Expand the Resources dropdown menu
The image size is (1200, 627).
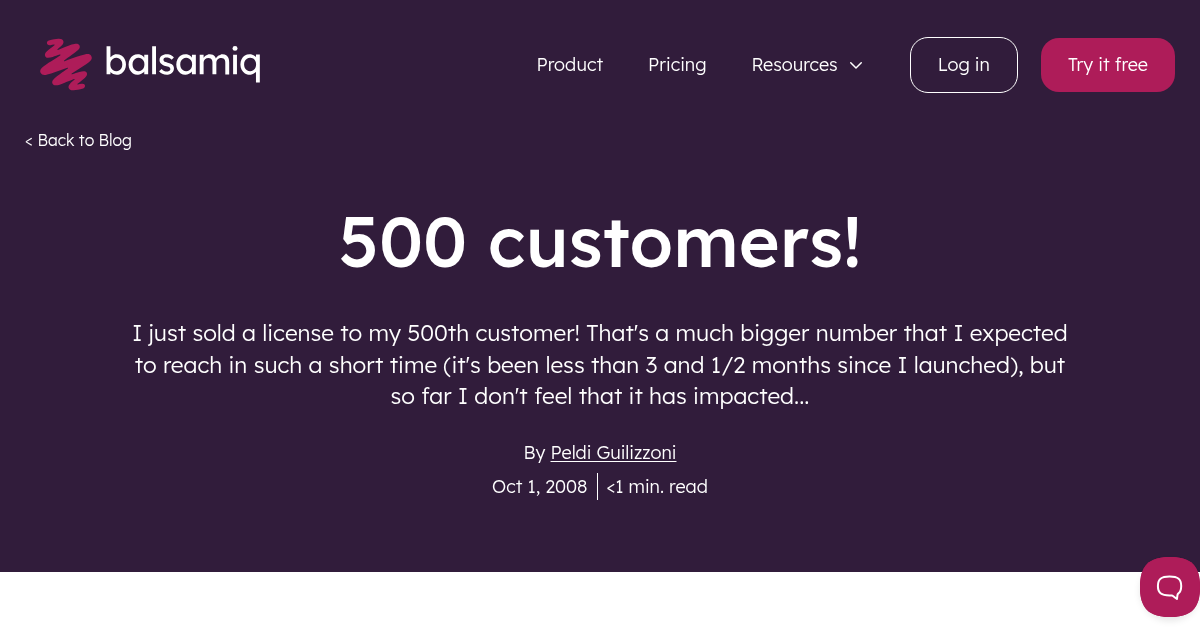[794, 65]
